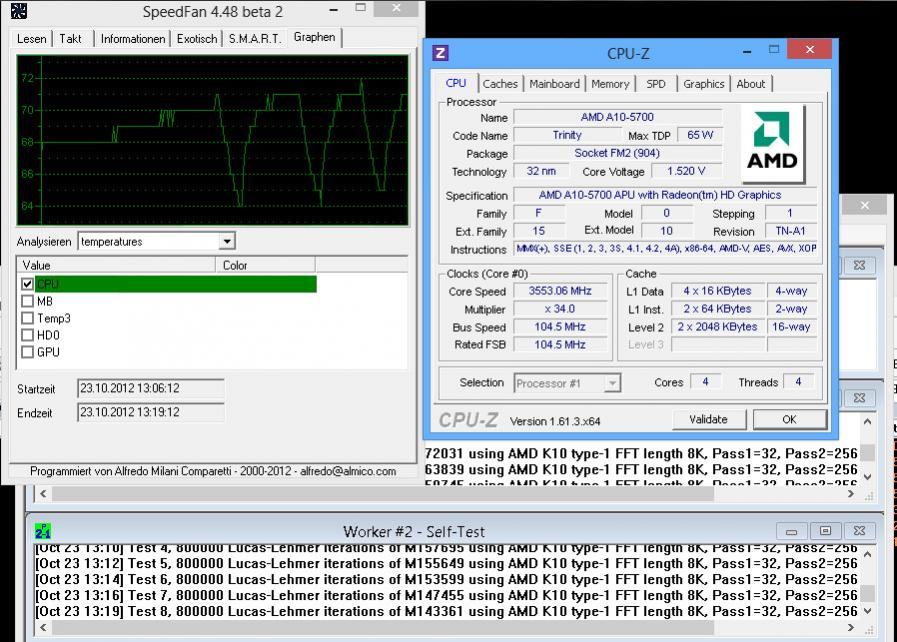
Task: Minimize the Worker #2 Self-Test window
Action: point(791,531)
